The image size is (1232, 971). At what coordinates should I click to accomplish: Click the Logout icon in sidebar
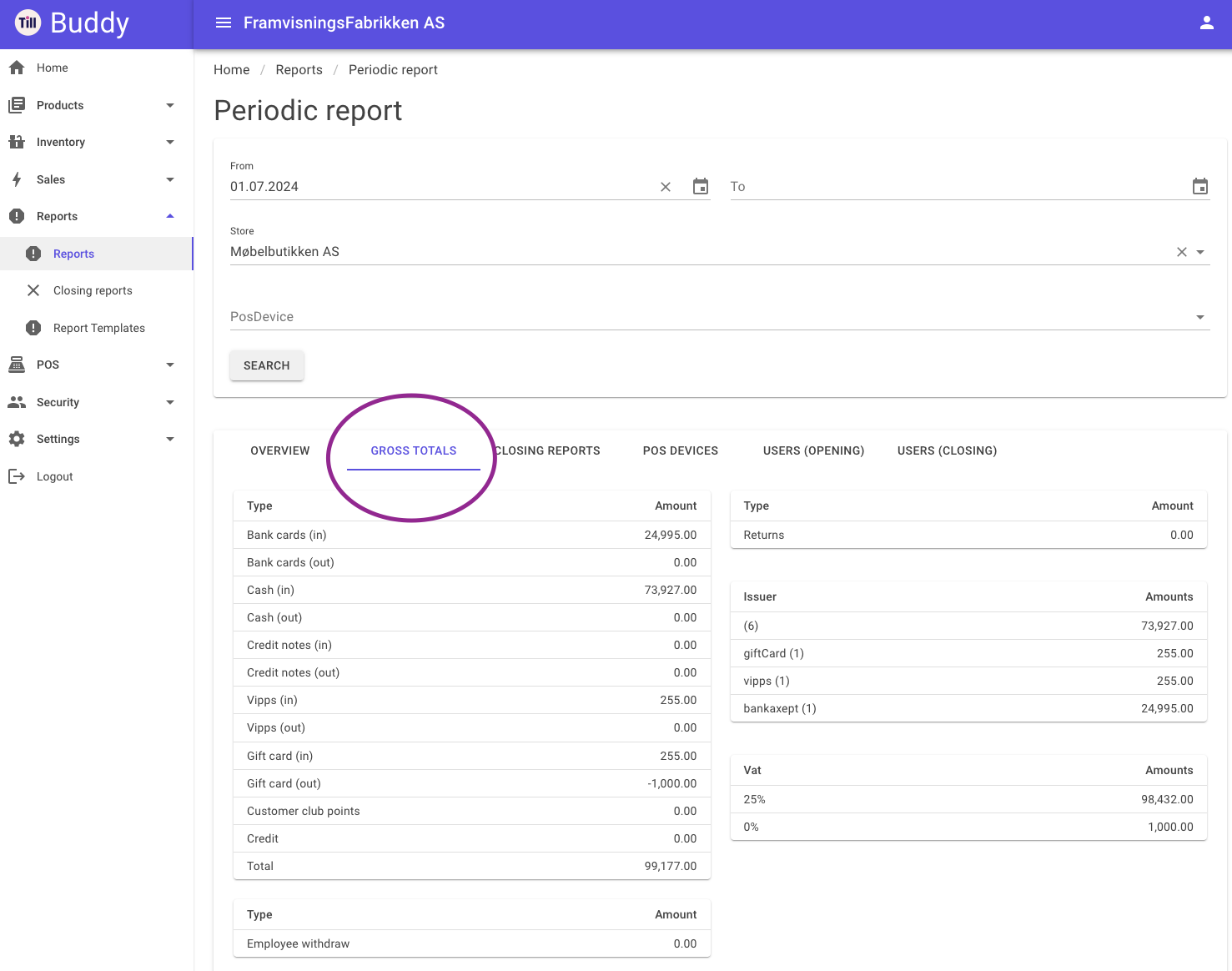[17, 476]
